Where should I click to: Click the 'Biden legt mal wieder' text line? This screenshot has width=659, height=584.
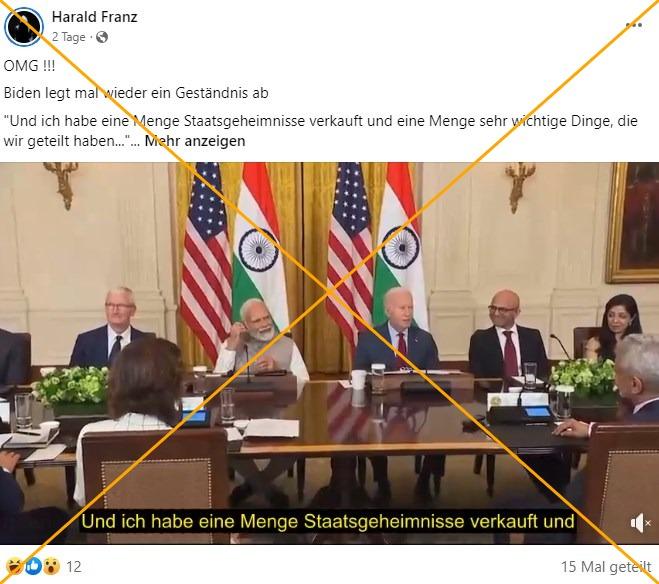136,93
